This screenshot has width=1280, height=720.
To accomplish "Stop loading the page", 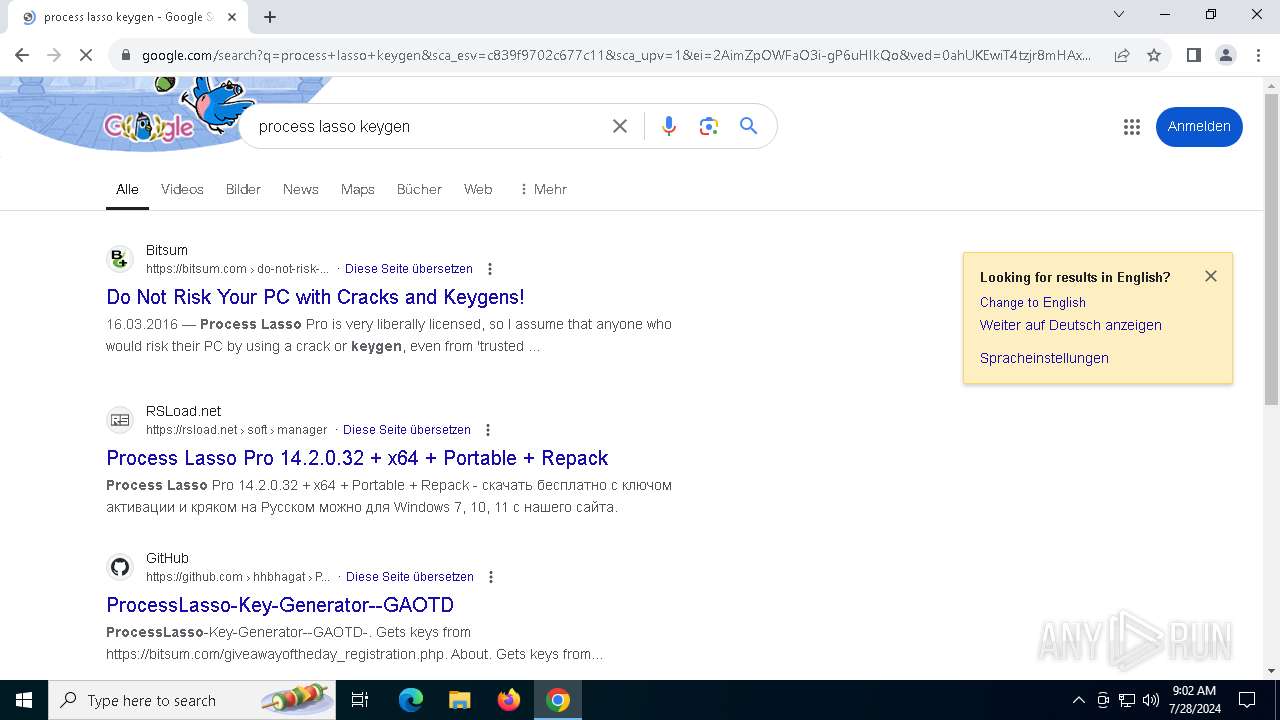I will 86,55.
